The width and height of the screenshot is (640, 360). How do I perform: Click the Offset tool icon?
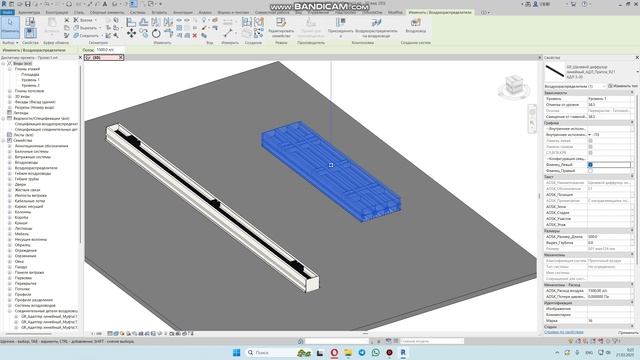tap(144, 22)
